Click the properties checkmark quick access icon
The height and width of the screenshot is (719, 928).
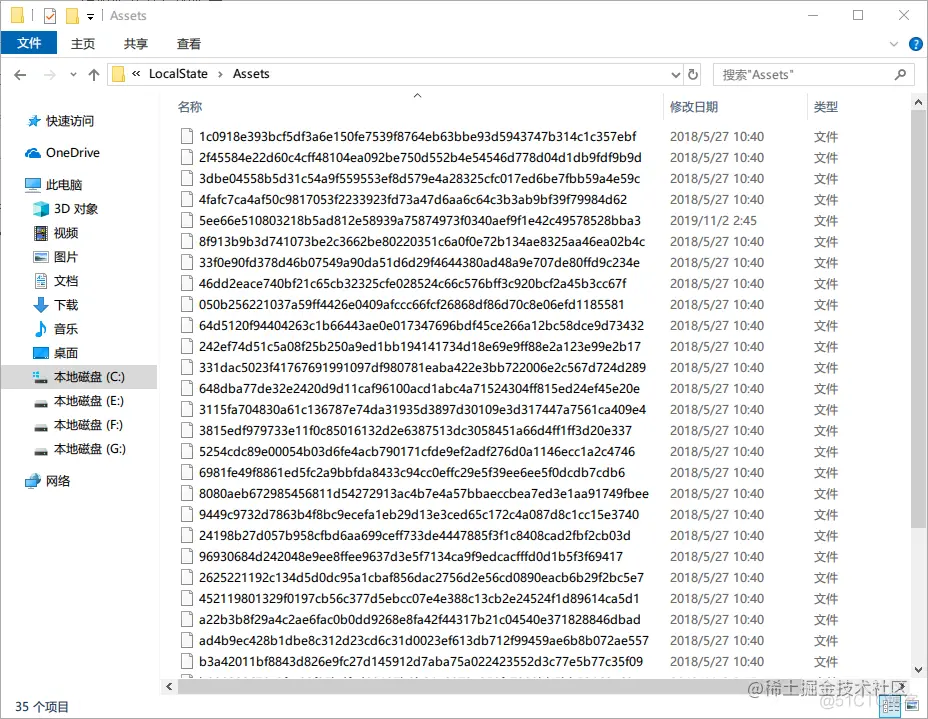(x=50, y=16)
